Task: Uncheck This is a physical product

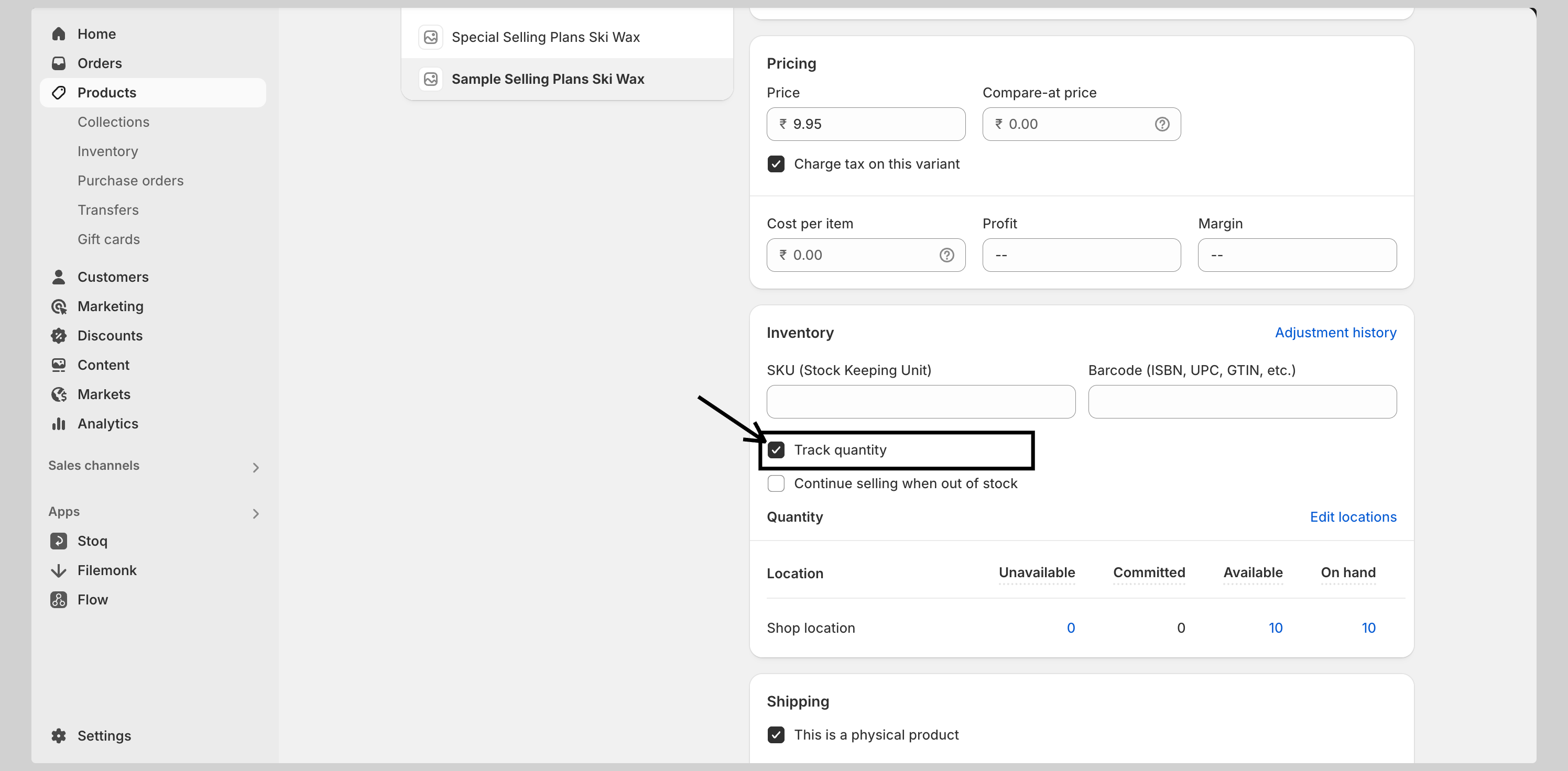Action: [x=776, y=735]
